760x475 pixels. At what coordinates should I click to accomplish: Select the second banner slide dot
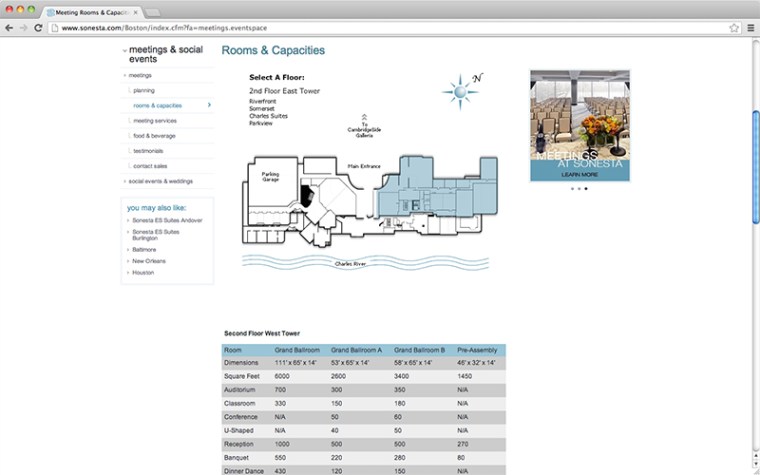579,189
